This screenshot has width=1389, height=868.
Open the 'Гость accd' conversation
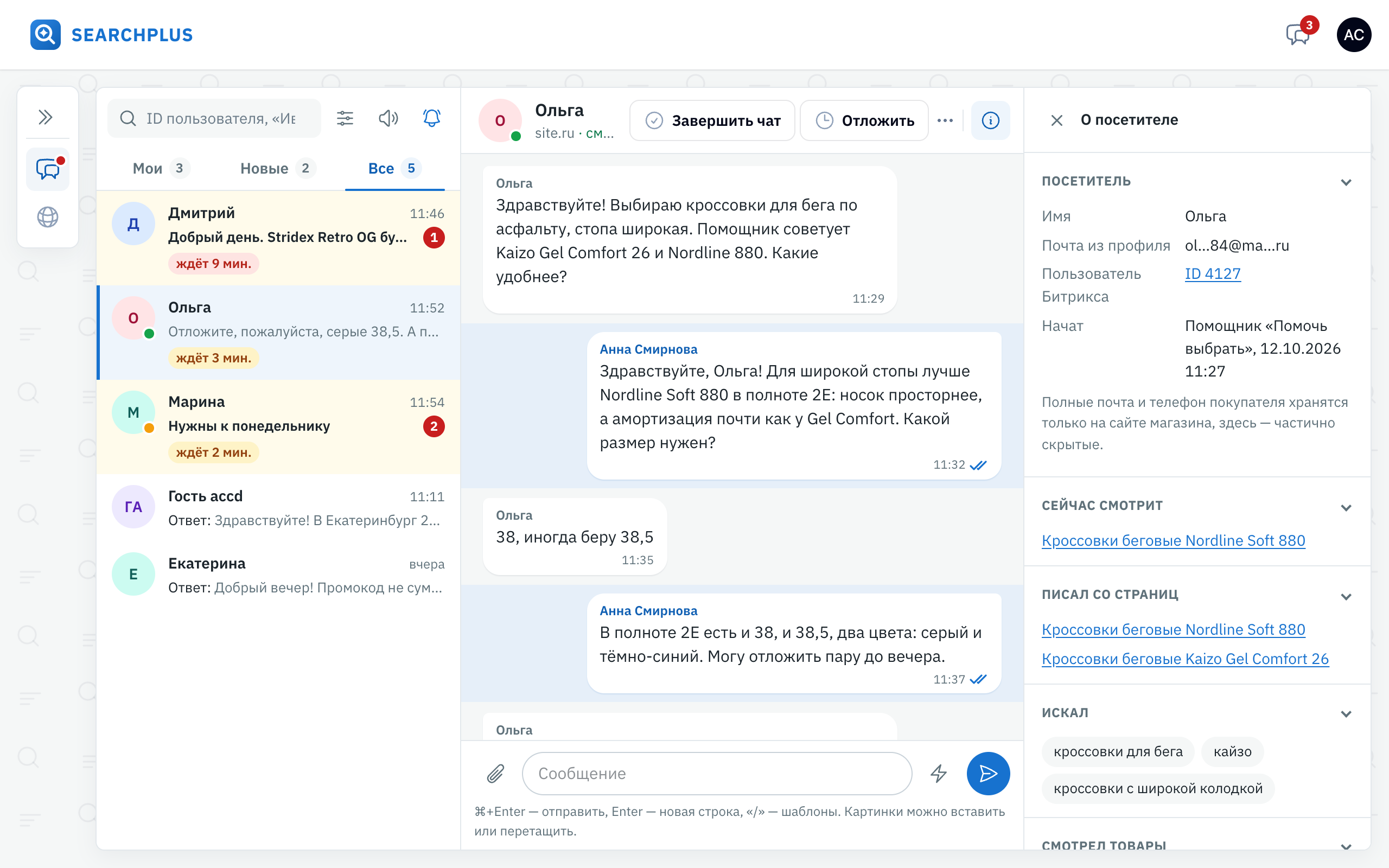pyautogui.click(x=278, y=507)
